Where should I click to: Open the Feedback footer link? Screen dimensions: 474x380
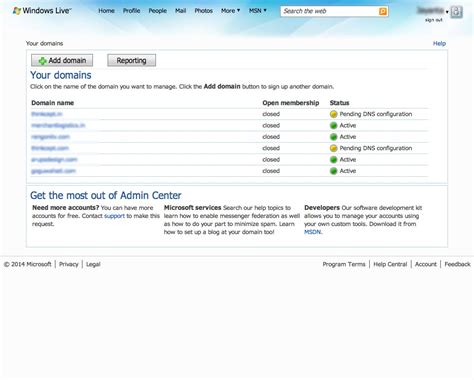pyautogui.click(x=457, y=264)
